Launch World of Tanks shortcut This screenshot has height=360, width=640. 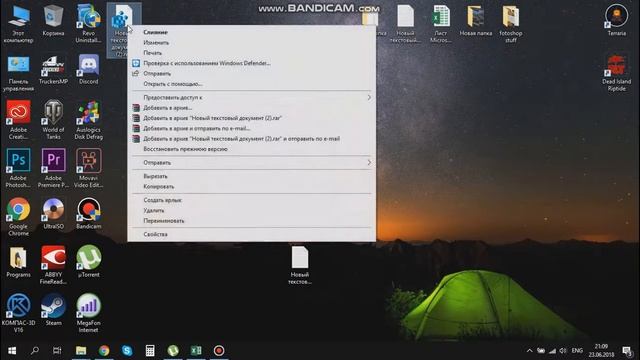click(x=53, y=120)
